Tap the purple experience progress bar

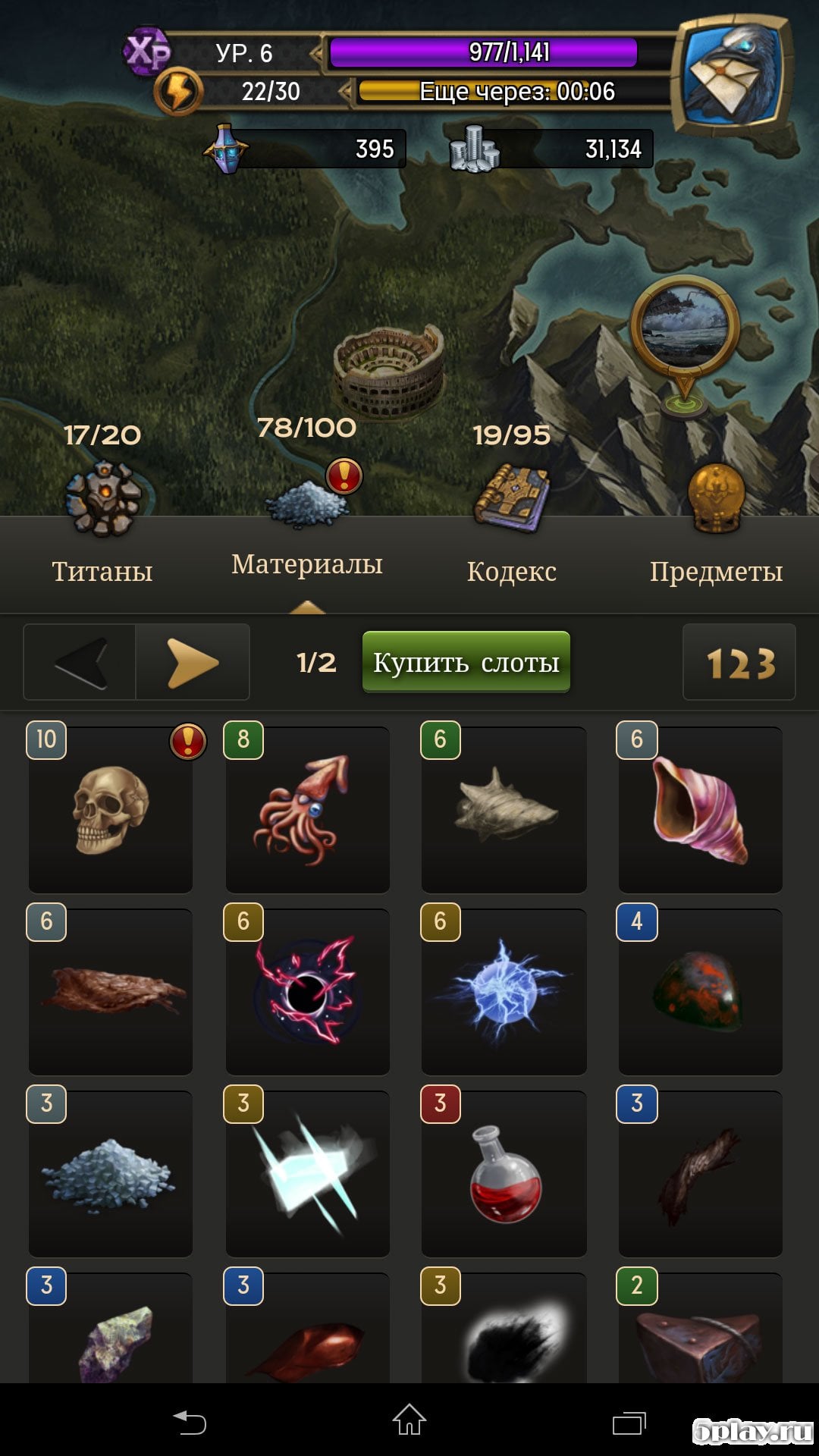point(483,52)
